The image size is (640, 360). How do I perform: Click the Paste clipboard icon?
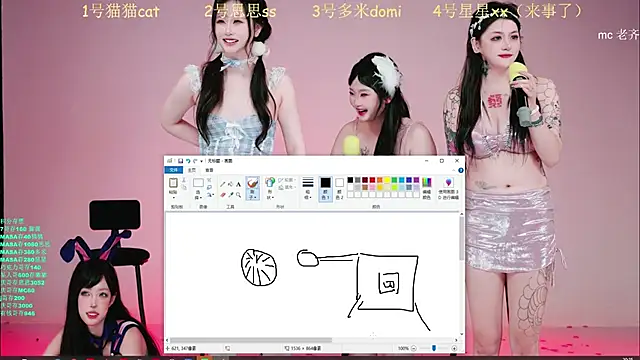click(x=173, y=183)
